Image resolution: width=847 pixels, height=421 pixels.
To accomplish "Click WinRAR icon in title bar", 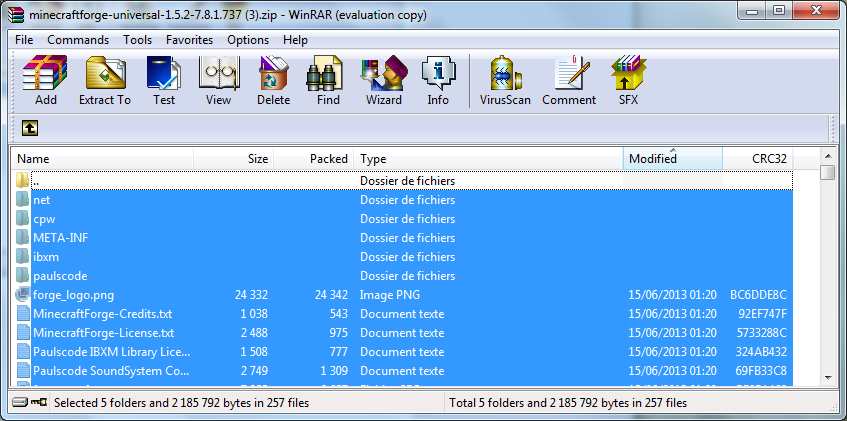I will click(17, 15).
